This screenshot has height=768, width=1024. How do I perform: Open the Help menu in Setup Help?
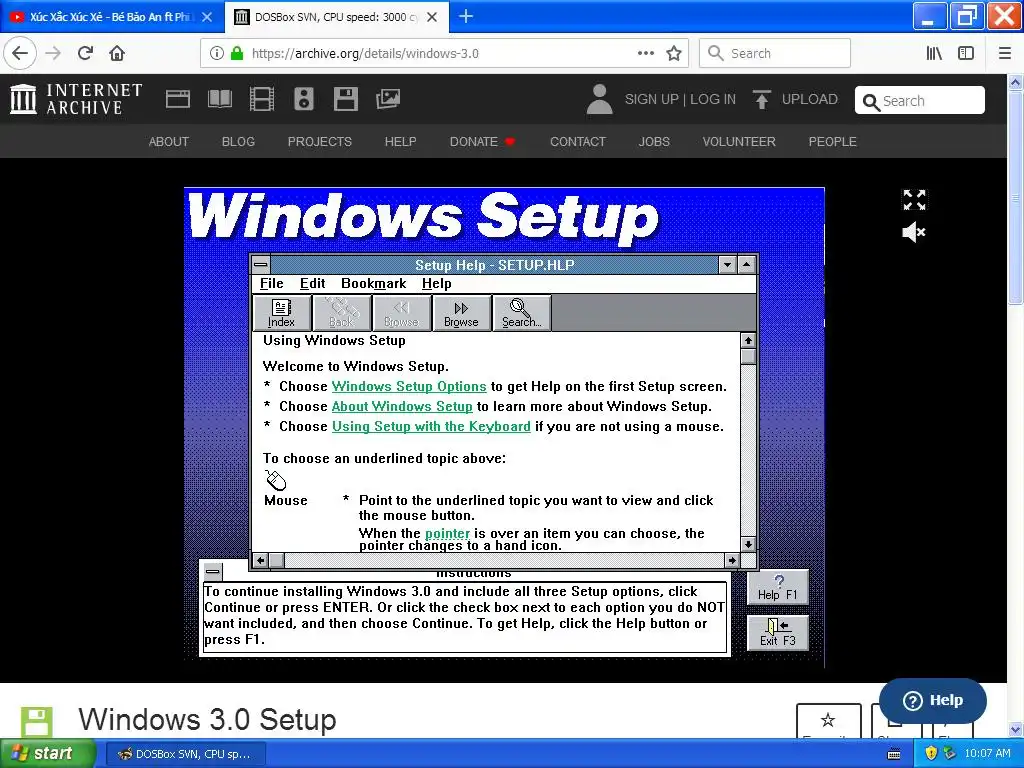click(x=436, y=283)
